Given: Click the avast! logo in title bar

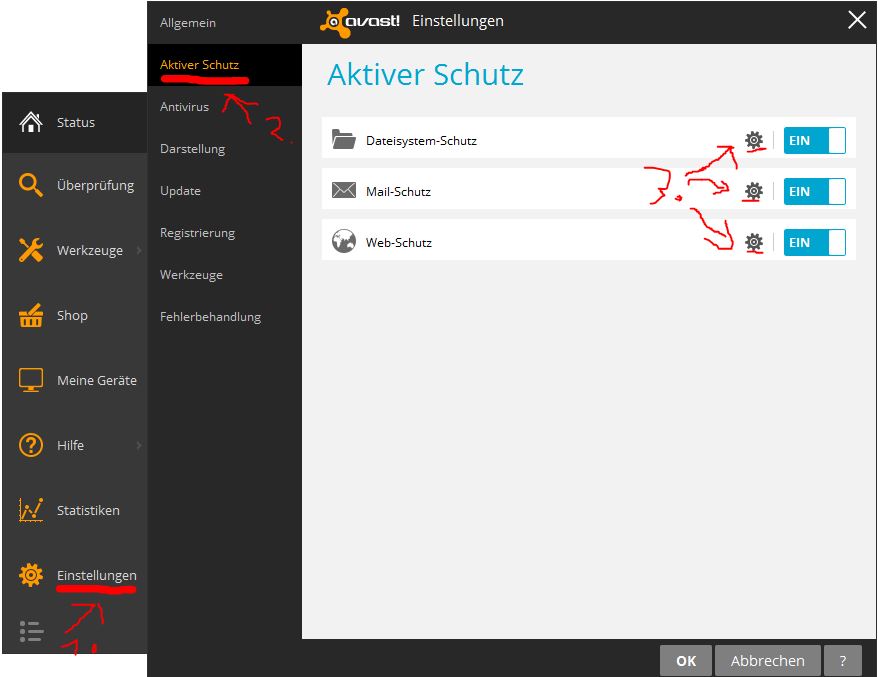Looking at the screenshot, I should [359, 22].
